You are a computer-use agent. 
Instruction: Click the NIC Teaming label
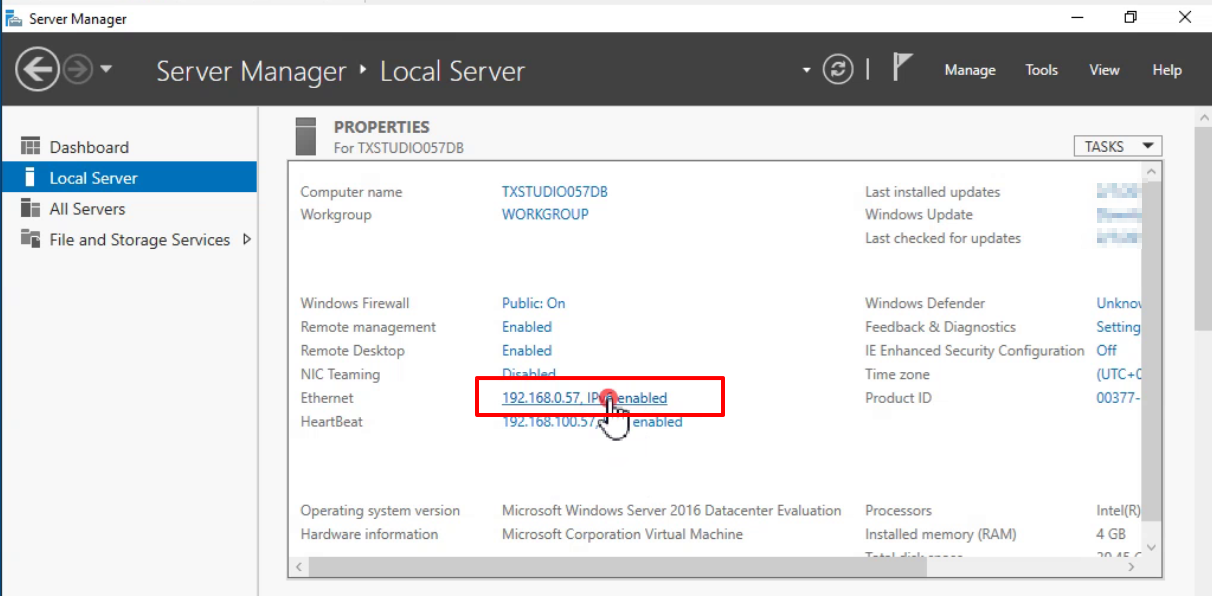coord(340,375)
